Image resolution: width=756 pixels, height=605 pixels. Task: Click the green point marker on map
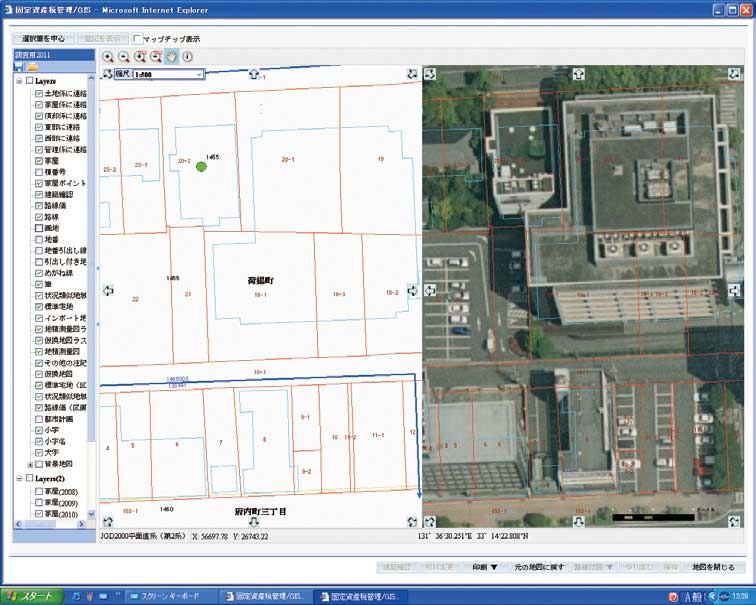202,167
